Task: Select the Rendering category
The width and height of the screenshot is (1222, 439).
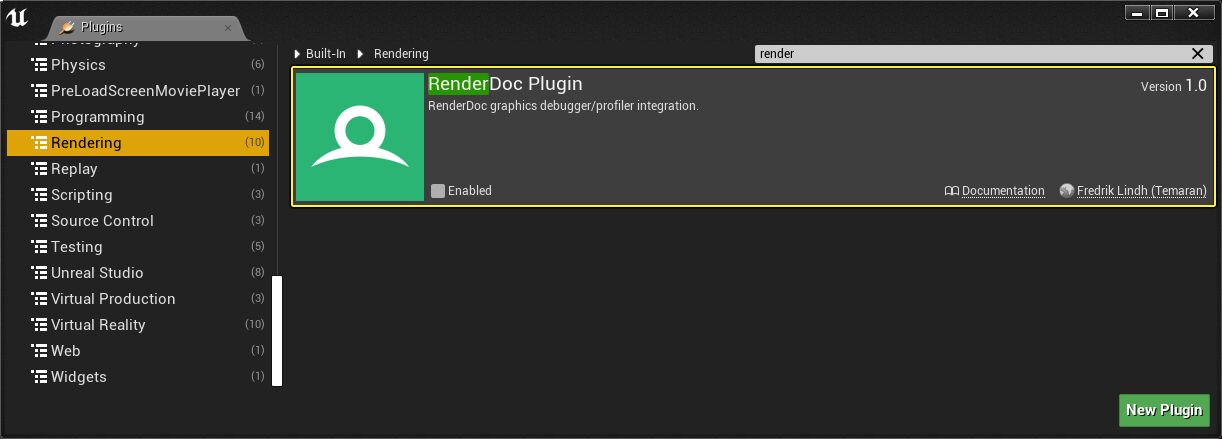Action: 138,143
